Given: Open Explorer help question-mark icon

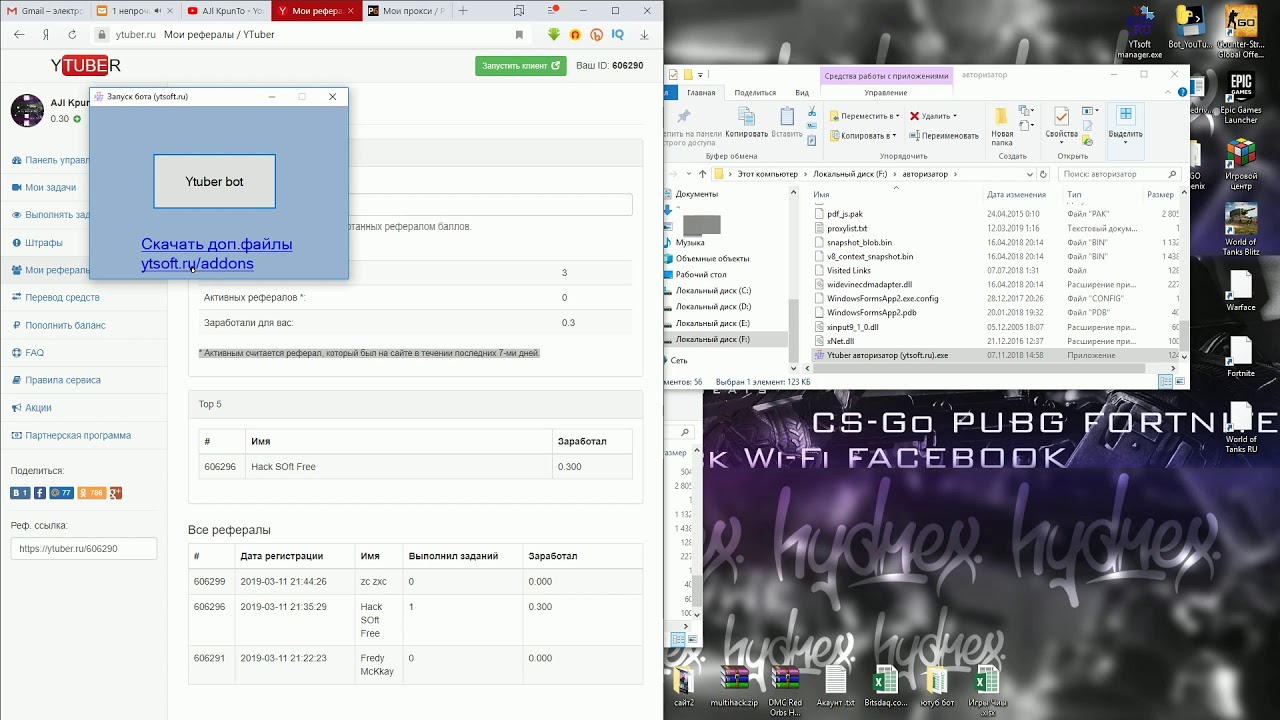Looking at the screenshot, I should coord(1182,92).
